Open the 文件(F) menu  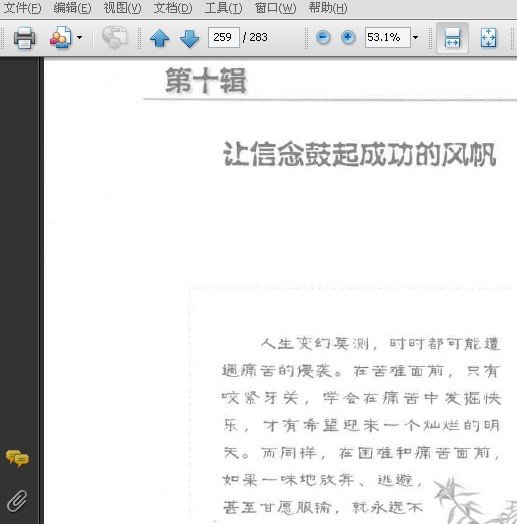point(22,8)
